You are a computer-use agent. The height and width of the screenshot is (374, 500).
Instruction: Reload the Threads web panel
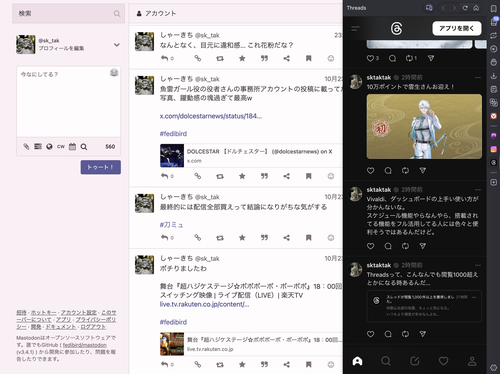tap(465, 8)
